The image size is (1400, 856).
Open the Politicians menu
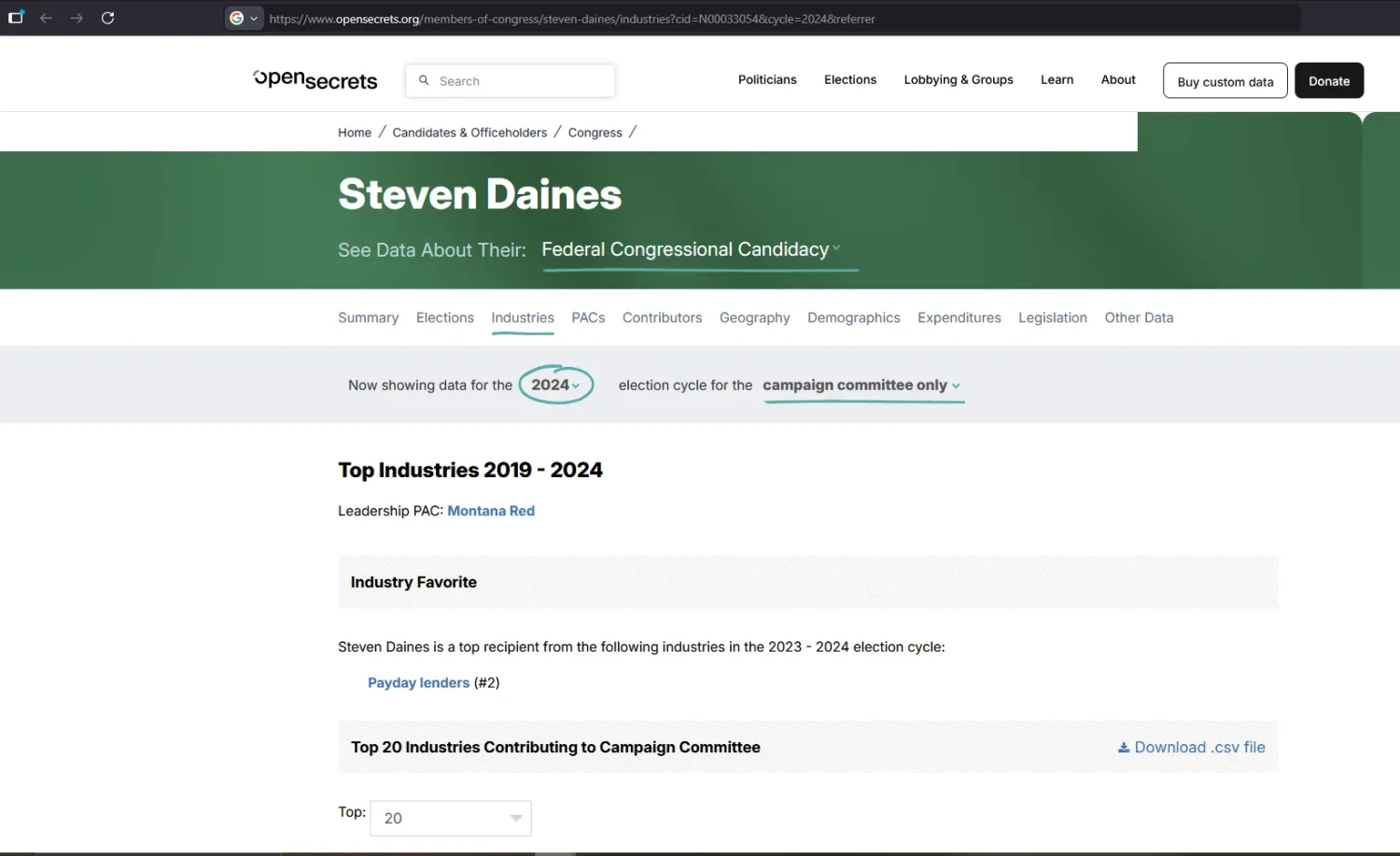pos(767,80)
